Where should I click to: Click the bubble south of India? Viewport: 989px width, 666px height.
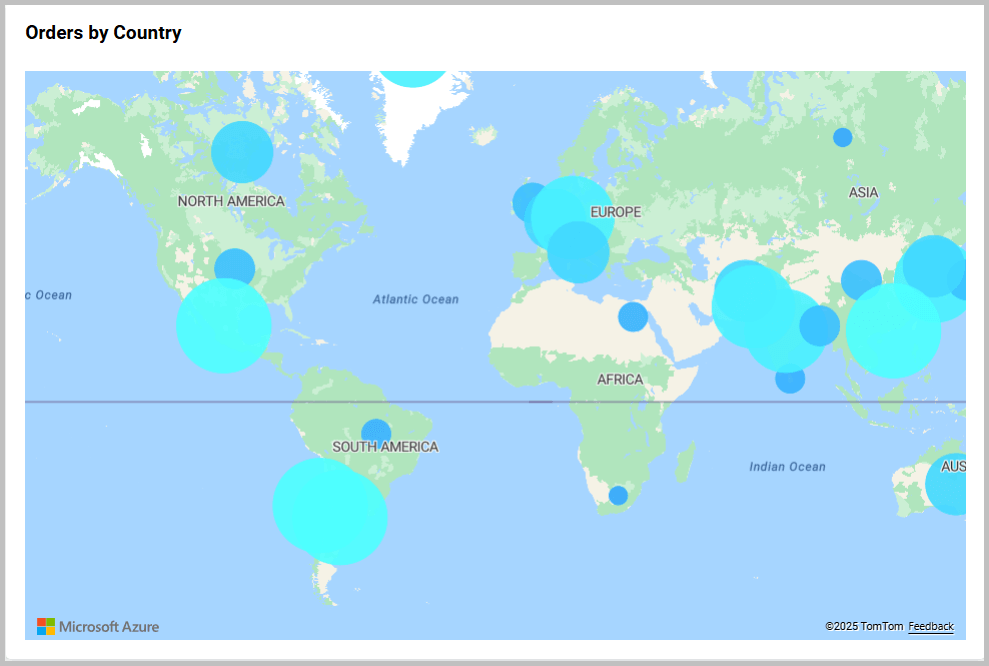click(789, 380)
